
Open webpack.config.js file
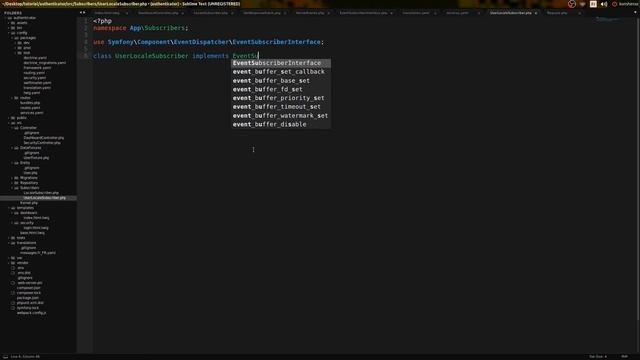(x=31, y=313)
